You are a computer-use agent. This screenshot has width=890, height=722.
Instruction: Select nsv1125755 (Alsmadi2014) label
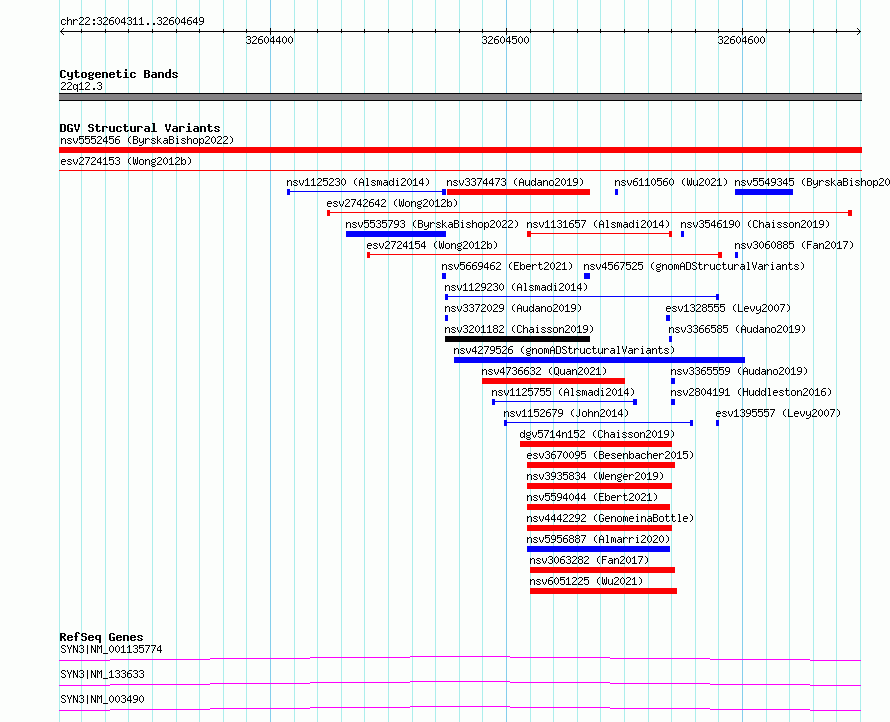coord(563,392)
